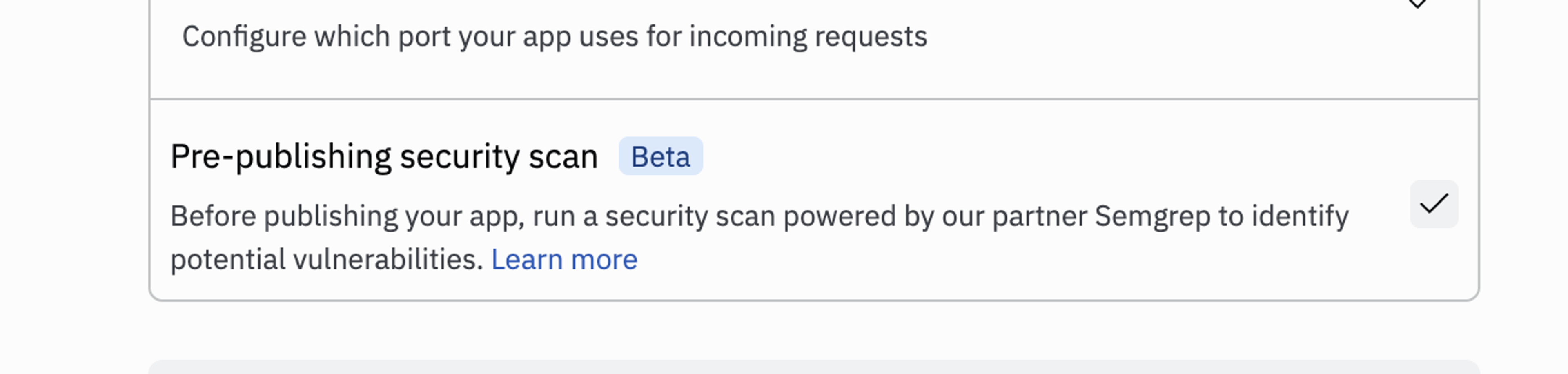Click the word 'Pre-publishing' in the heading
The height and width of the screenshot is (374, 1568).
(x=281, y=156)
